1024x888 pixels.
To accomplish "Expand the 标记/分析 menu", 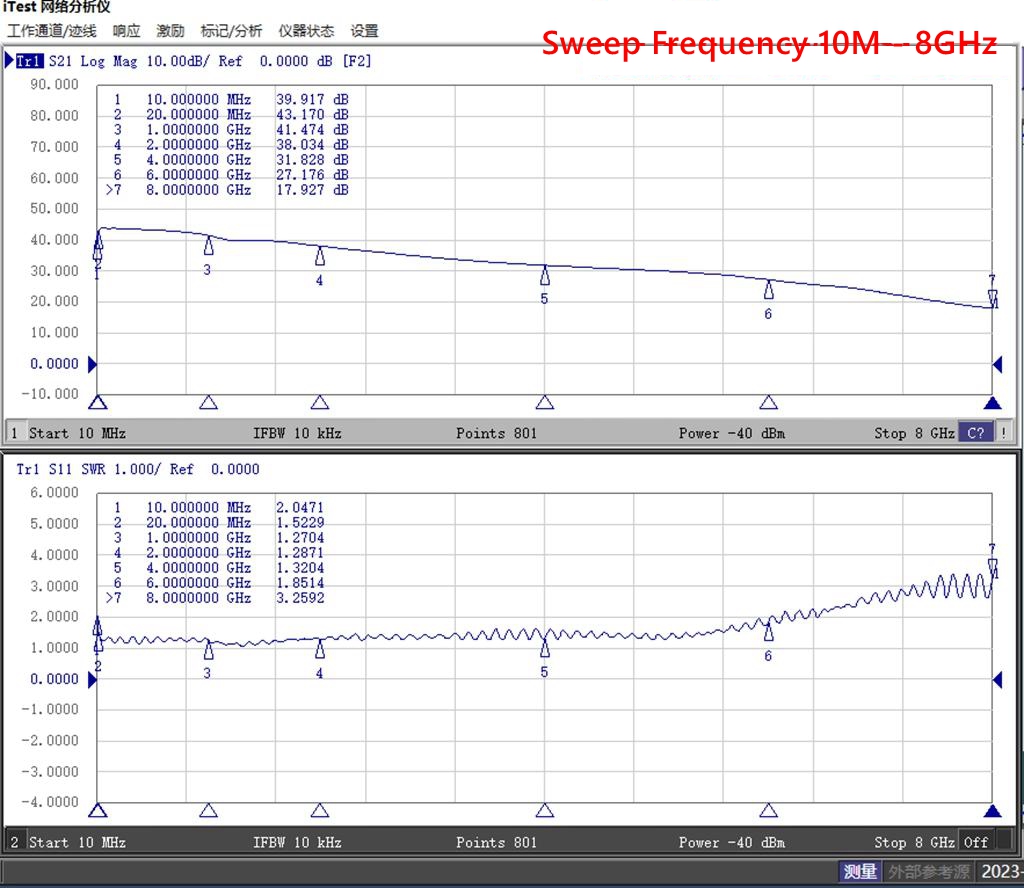I will 231,31.
